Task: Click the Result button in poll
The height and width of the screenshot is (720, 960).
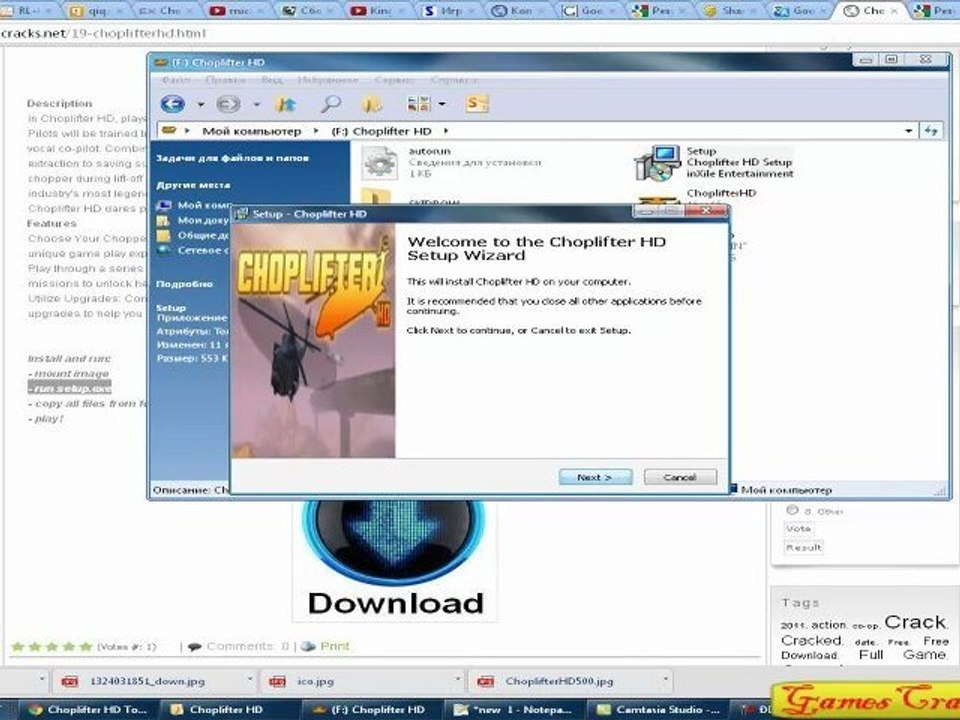Action: click(x=803, y=547)
